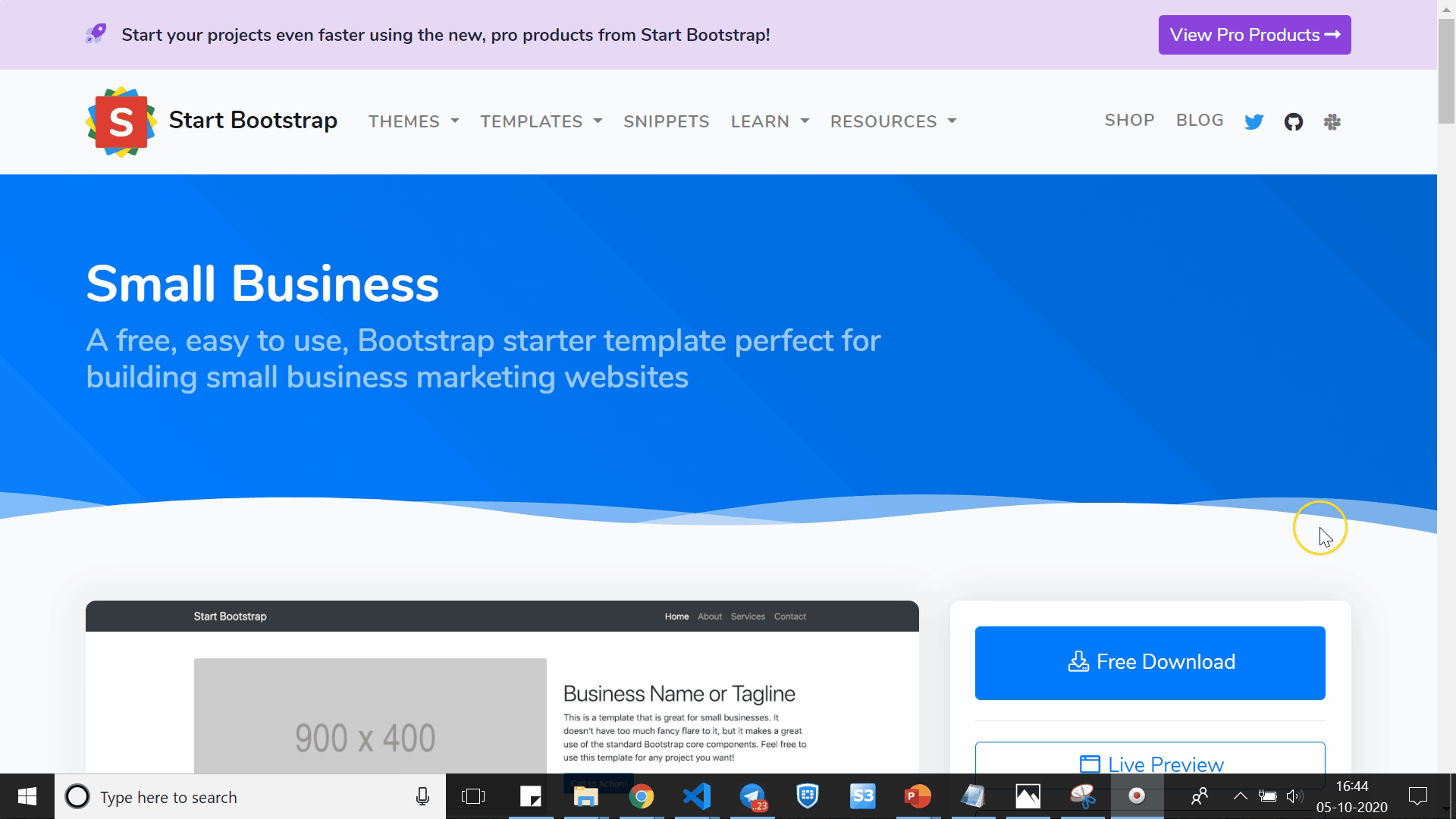
Task: Open the taskbar clock and date
Action: [x=1352, y=796]
